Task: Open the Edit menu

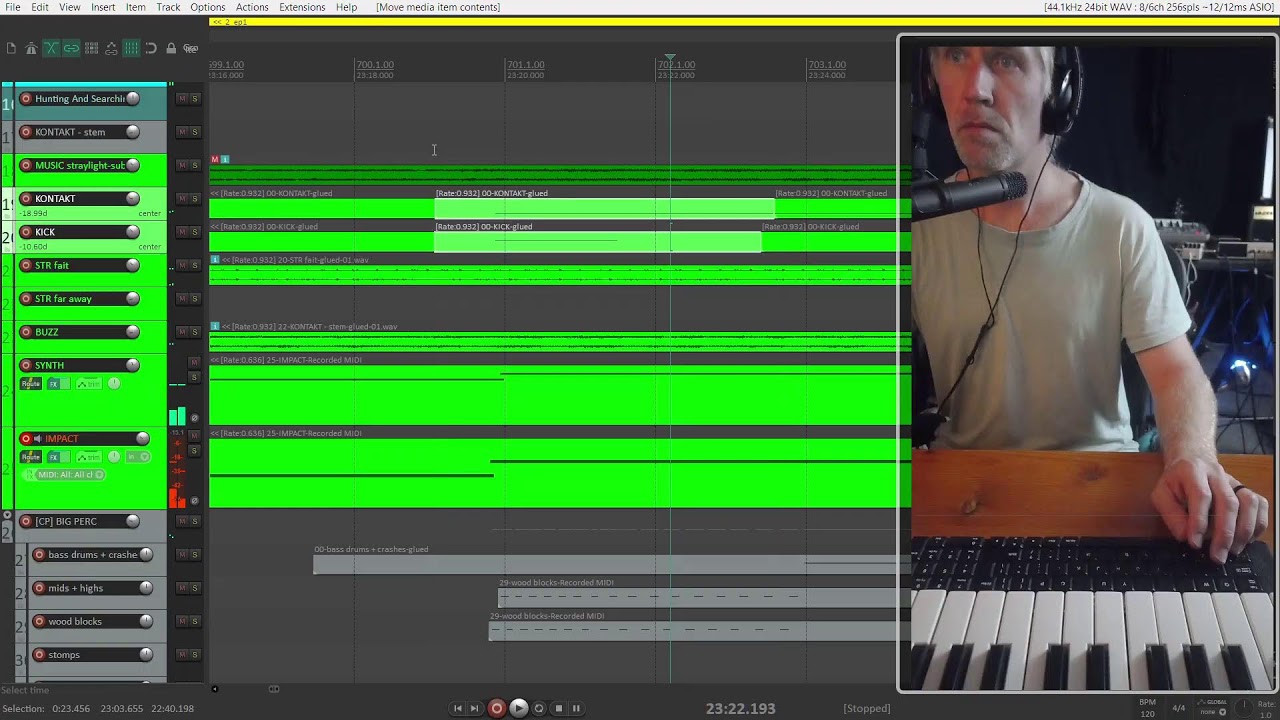Action: coord(40,7)
